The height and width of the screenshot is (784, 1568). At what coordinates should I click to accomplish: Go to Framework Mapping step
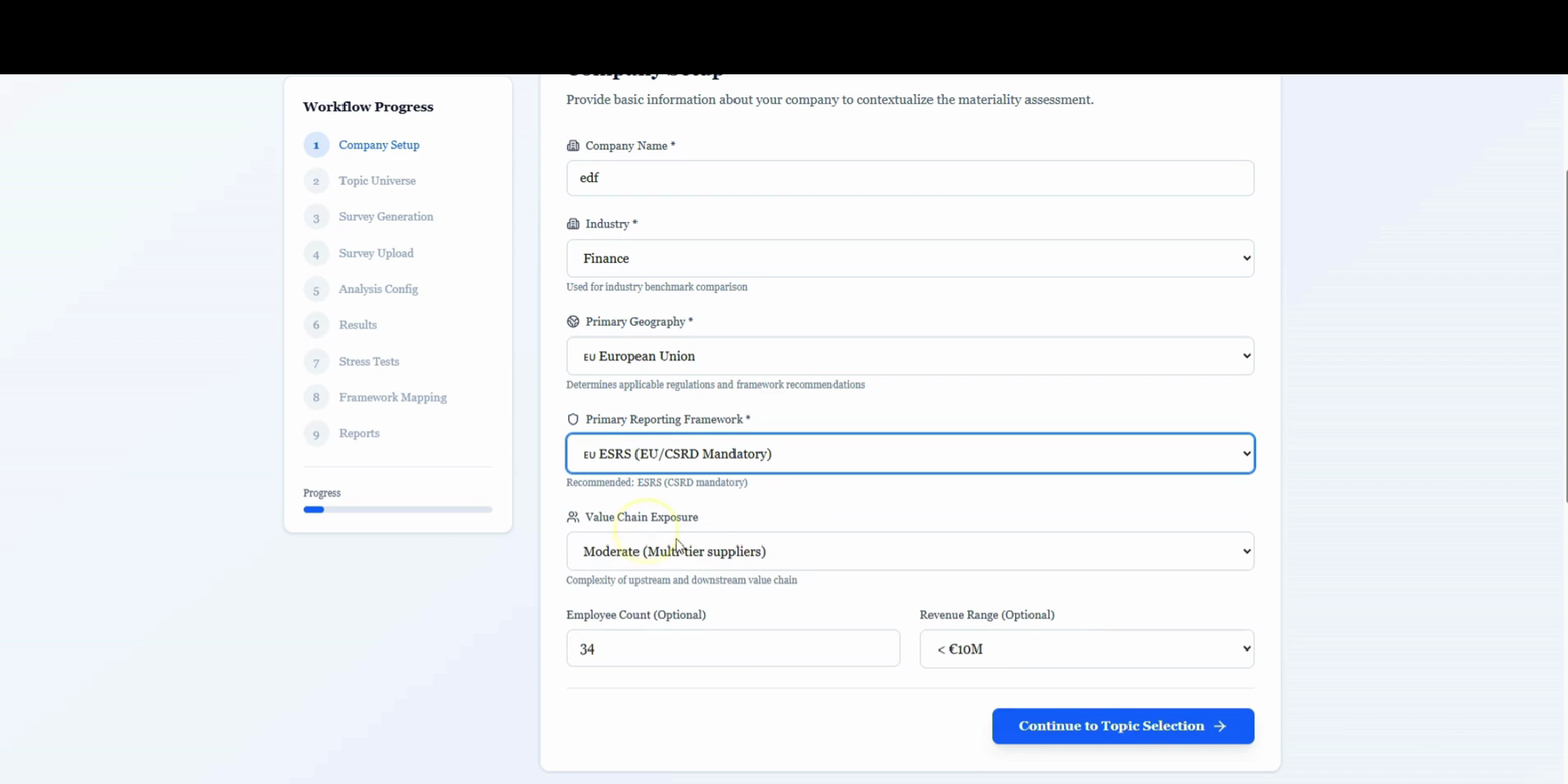point(393,397)
